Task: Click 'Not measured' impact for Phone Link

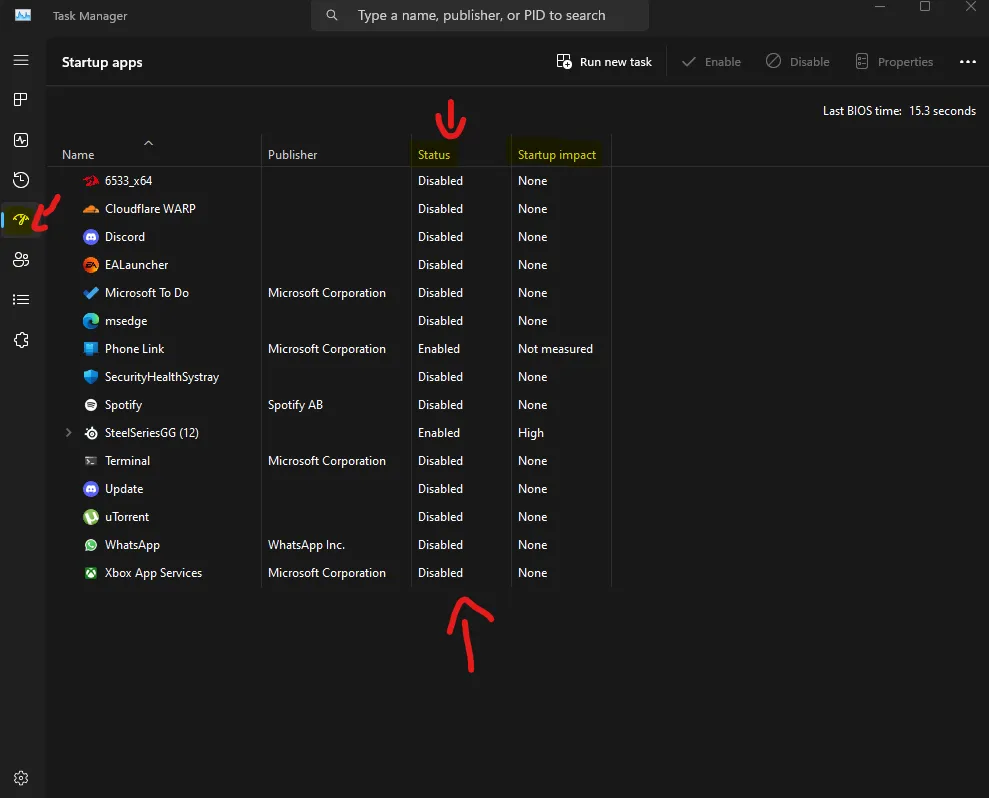Action: [x=555, y=349]
